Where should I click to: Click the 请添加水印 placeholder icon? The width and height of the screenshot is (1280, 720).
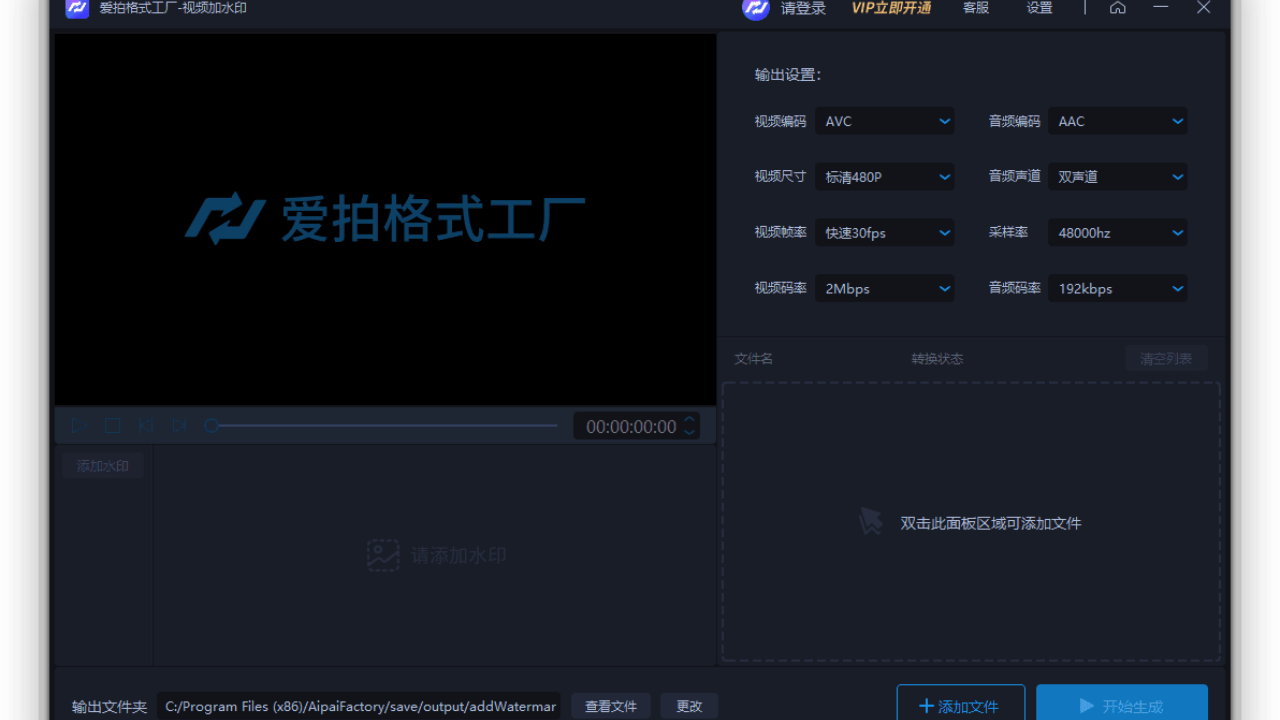point(383,555)
